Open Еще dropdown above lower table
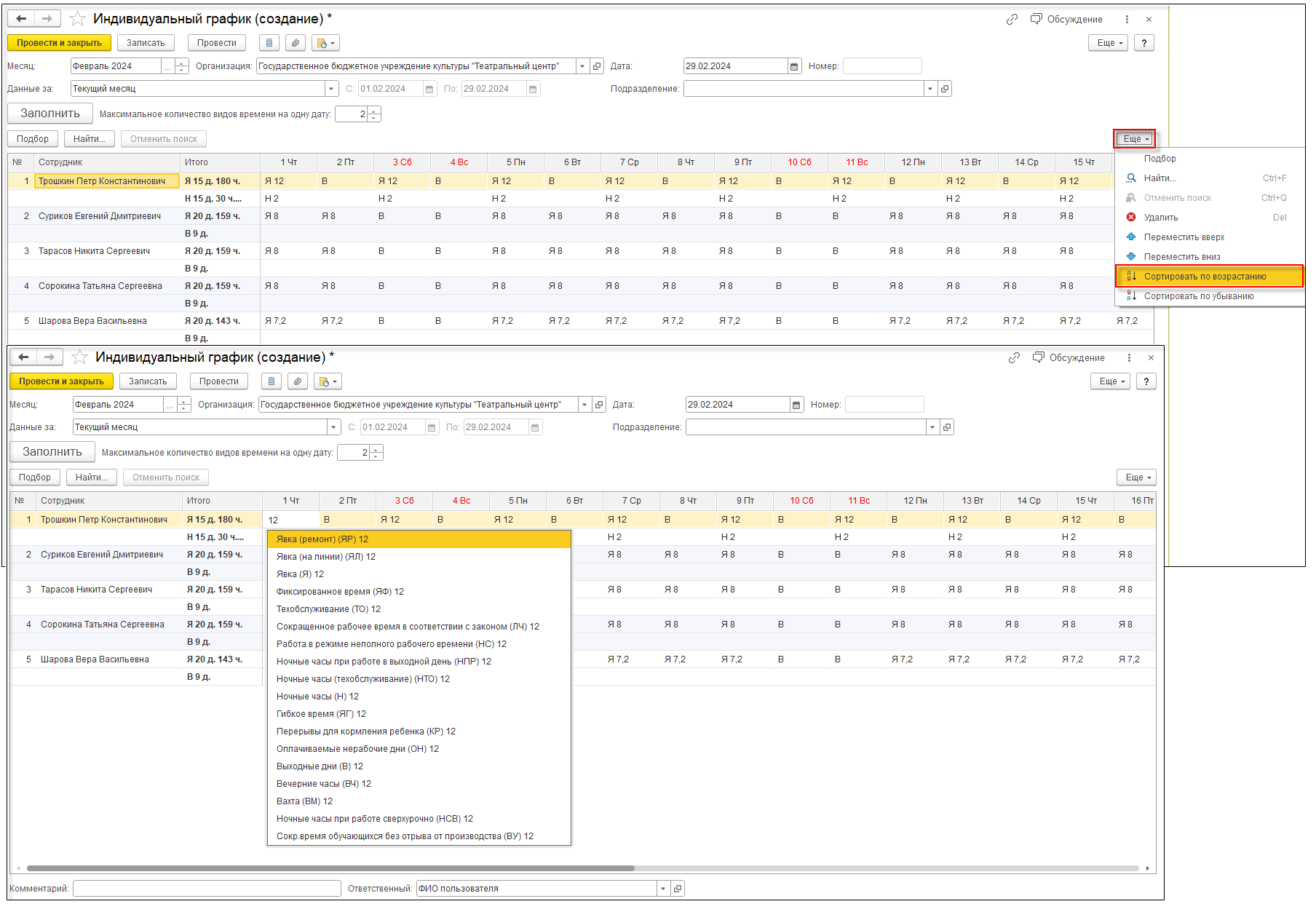 (x=1136, y=477)
